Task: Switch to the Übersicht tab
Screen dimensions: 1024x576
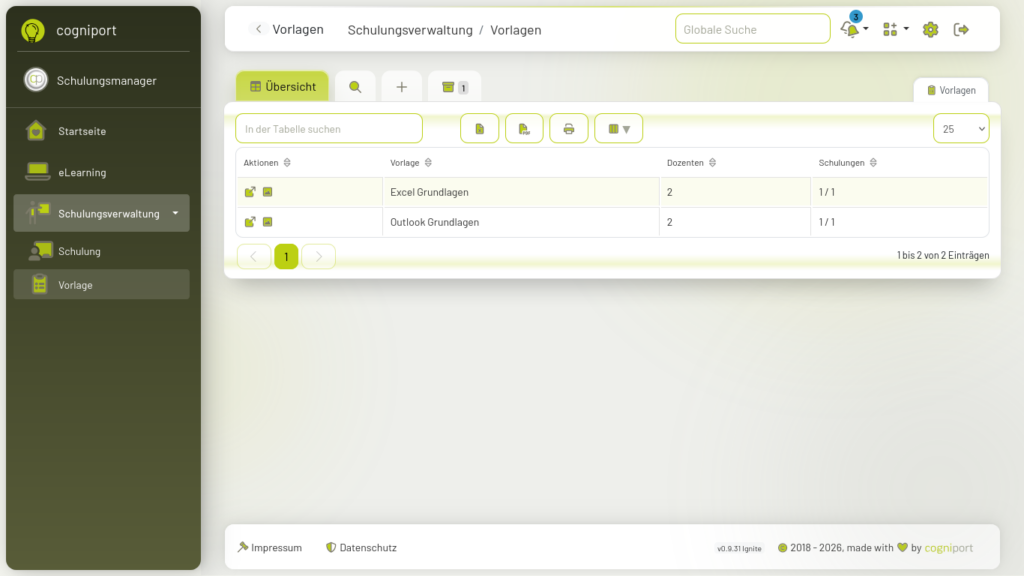Action: point(282,86)
